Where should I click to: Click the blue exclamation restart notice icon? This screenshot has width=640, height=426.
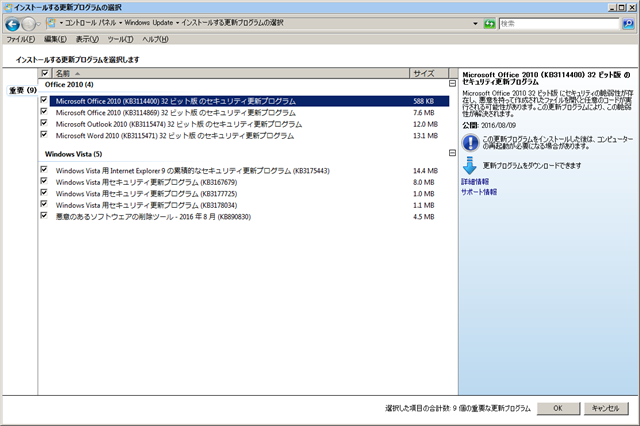pos(470,143)
